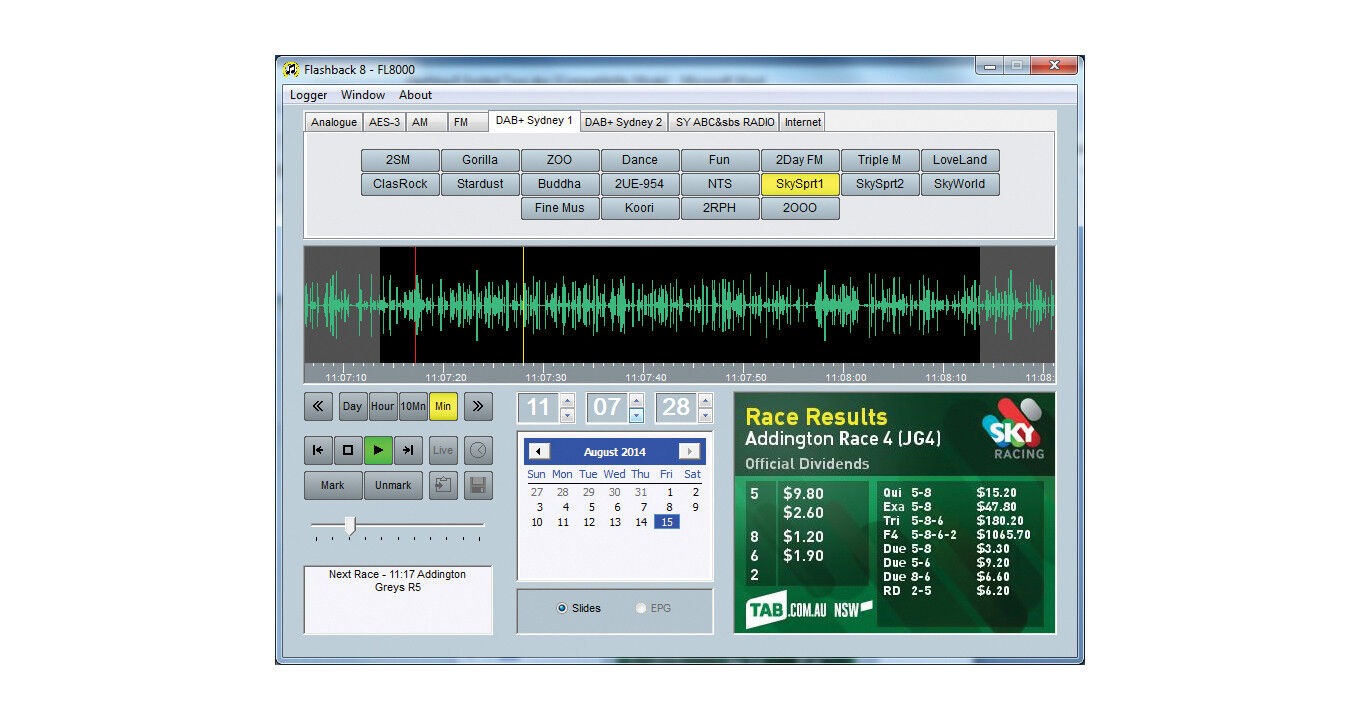
Task: Click the export clip icon button
Action: [x=443, y=486]
